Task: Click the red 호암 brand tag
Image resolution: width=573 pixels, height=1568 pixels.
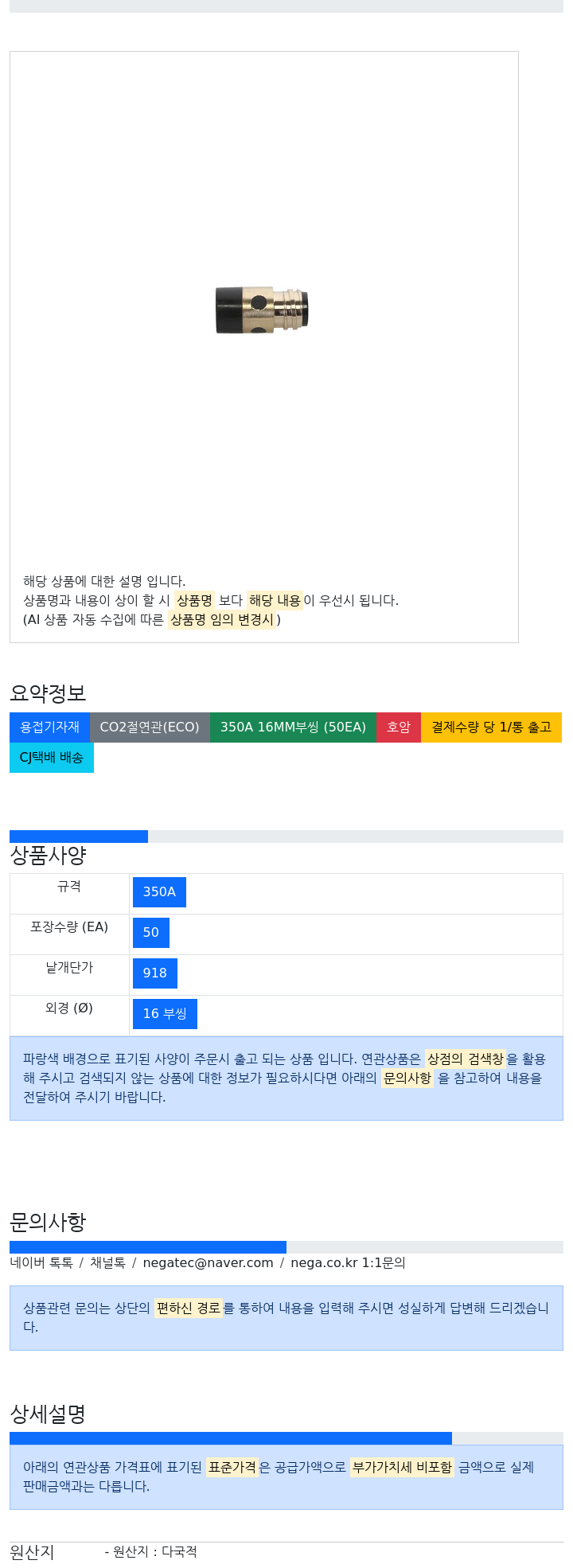Action: coord(399,727)
